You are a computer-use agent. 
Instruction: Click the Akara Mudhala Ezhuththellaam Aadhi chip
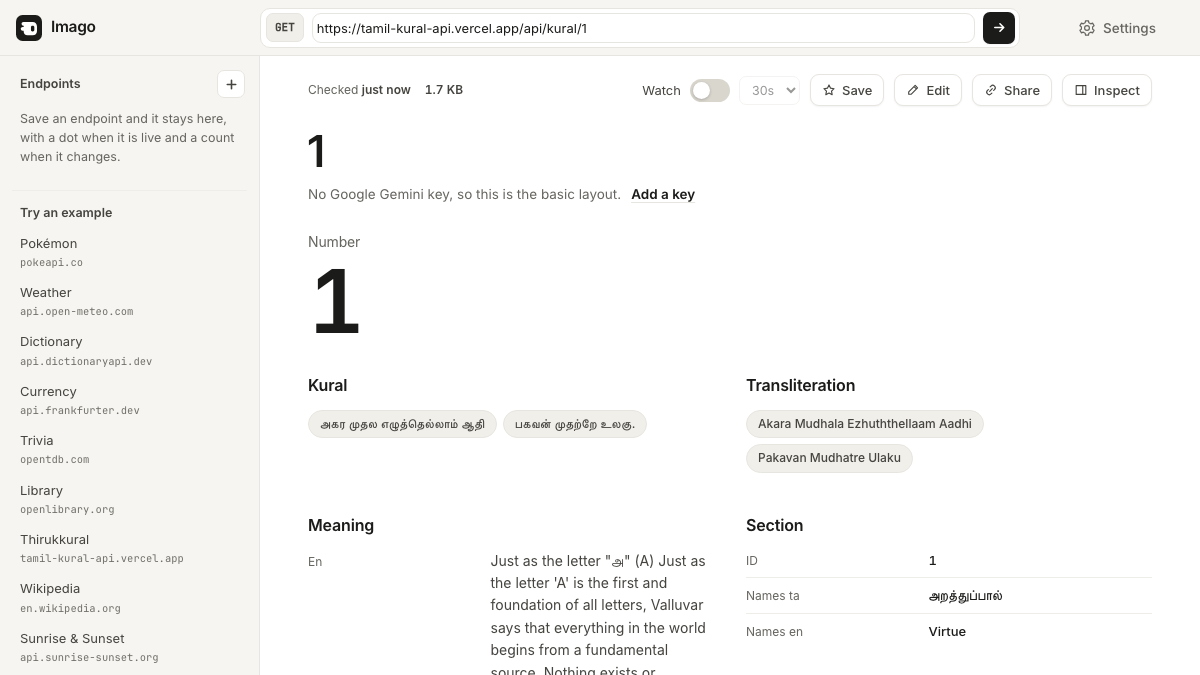point(865,424)
